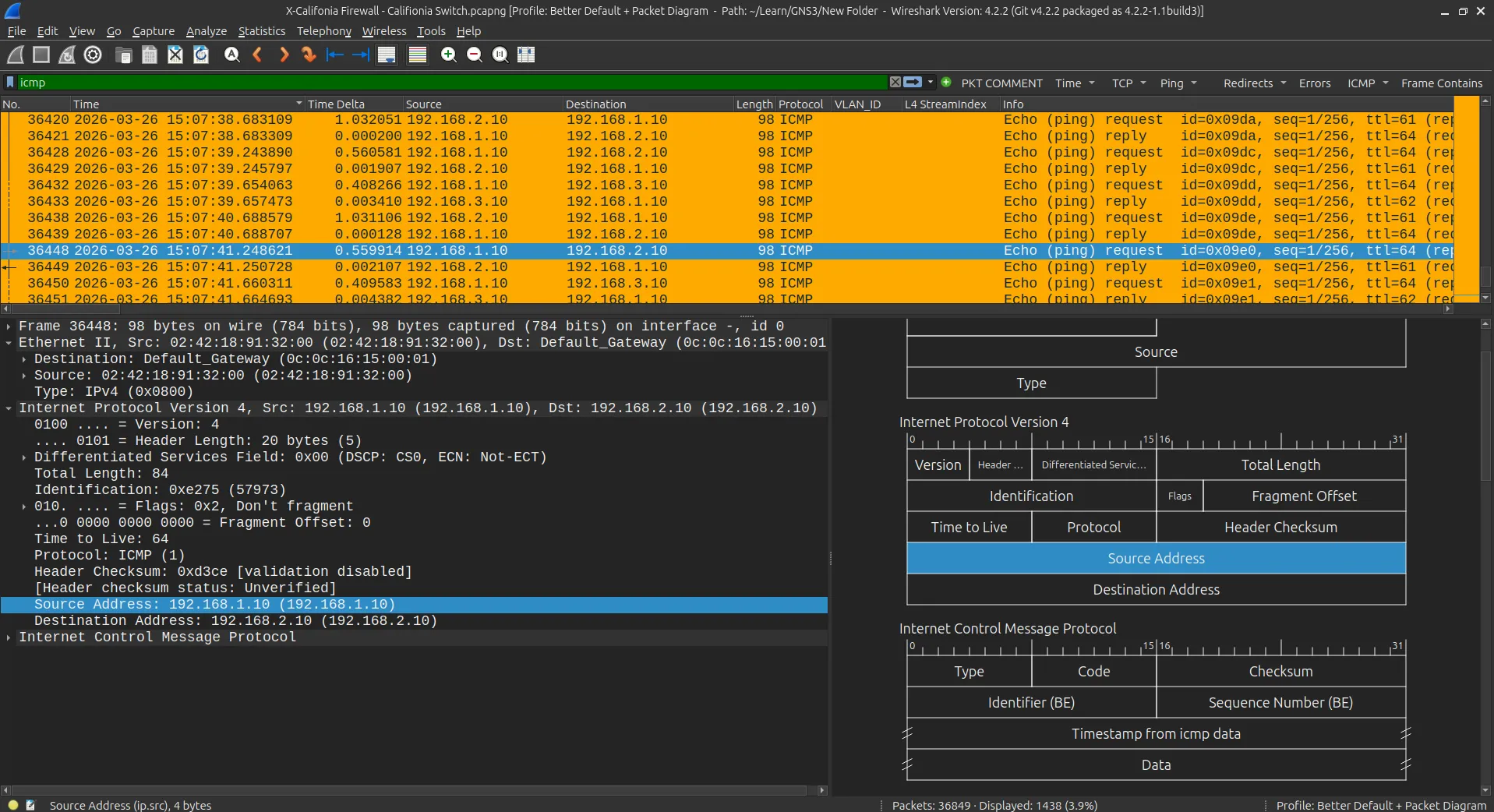Image resolution: width=1494 pixels, height=812 pixels.
Task: Clear the icmp display filter
Action: coord(895,82)
